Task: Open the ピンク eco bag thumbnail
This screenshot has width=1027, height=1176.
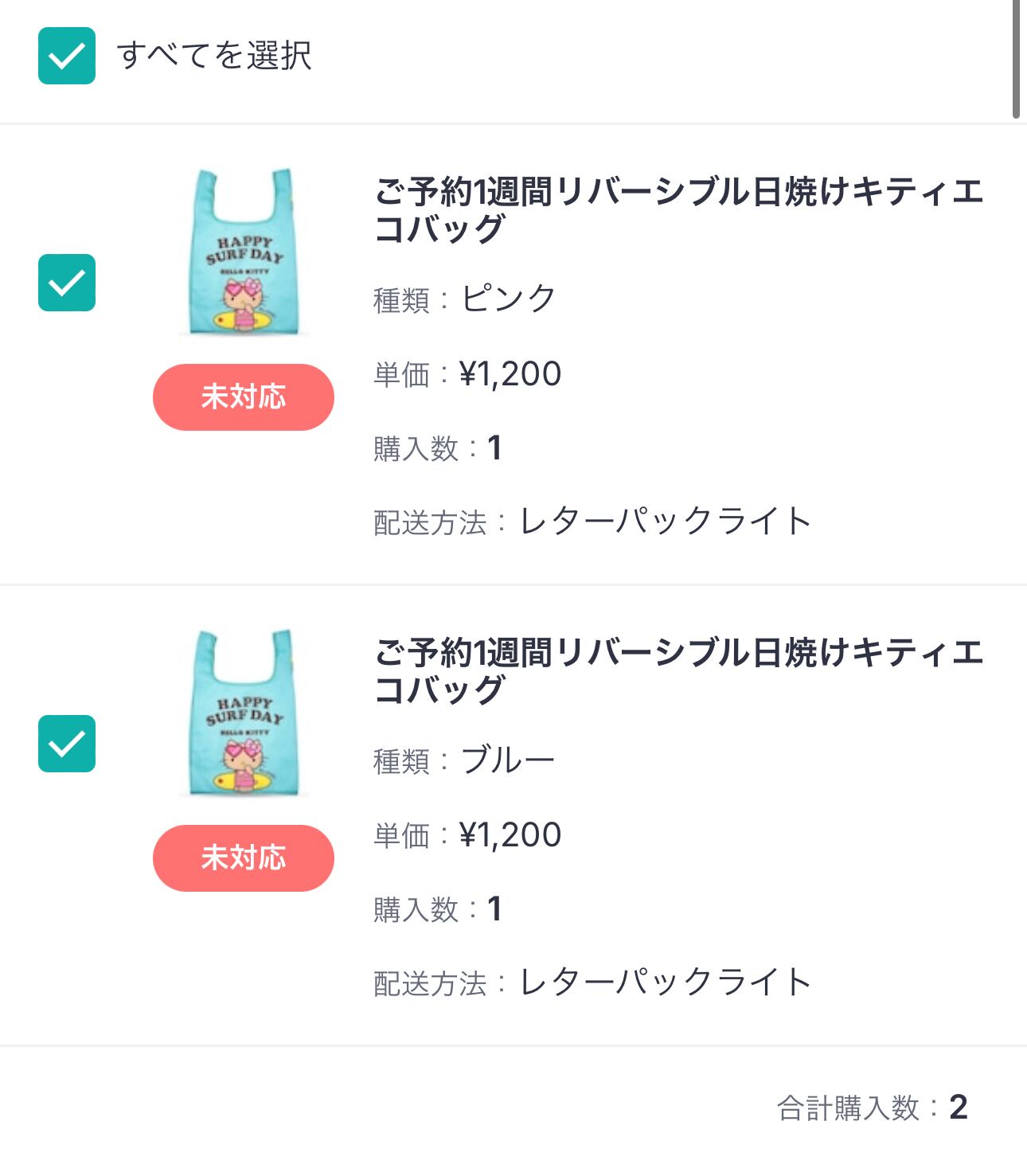Action: (243, 252)
